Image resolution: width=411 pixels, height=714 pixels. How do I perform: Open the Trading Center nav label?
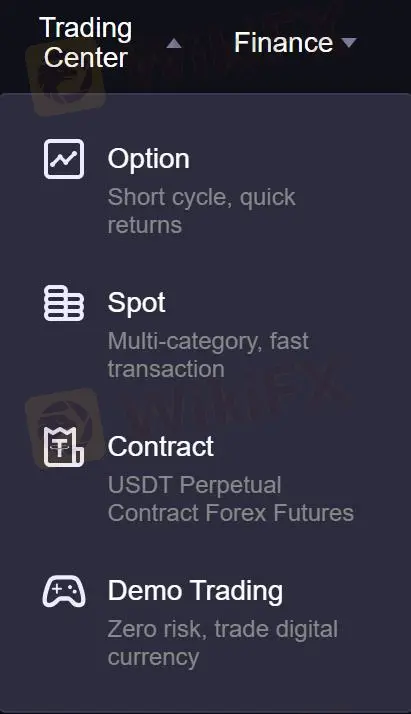point(86,43)
